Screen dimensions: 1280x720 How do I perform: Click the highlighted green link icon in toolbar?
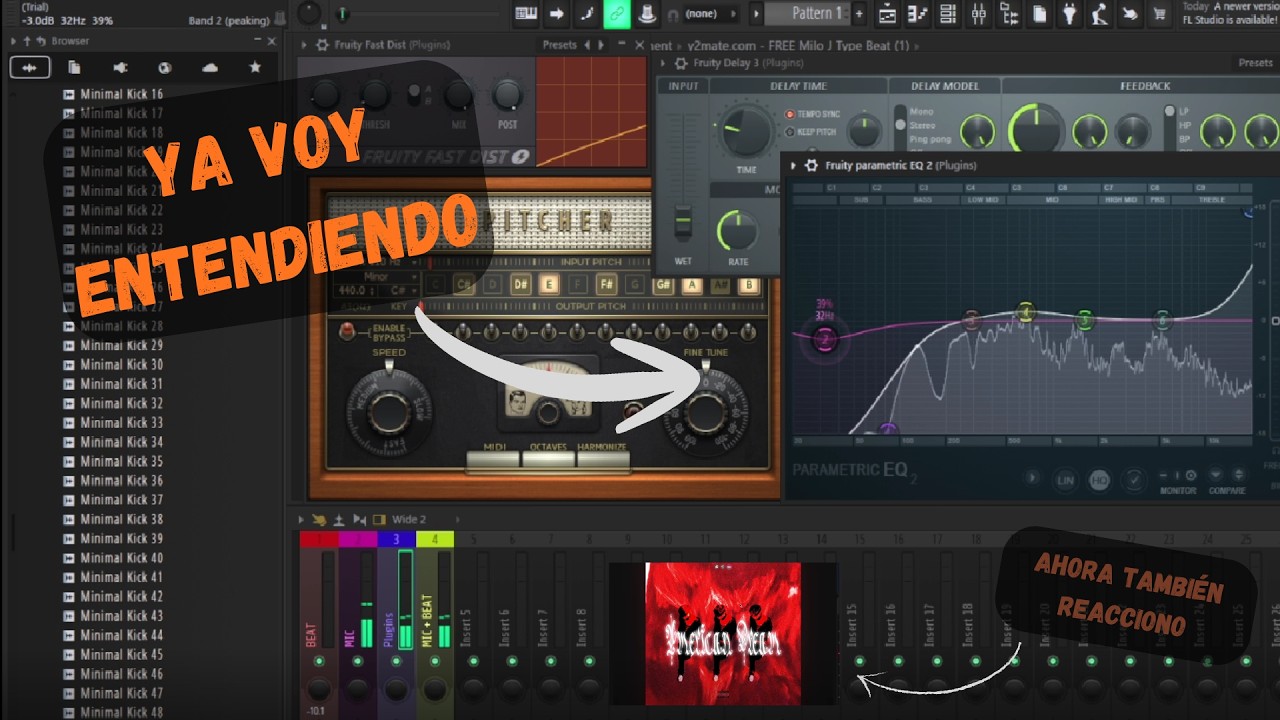pos(617,13)
